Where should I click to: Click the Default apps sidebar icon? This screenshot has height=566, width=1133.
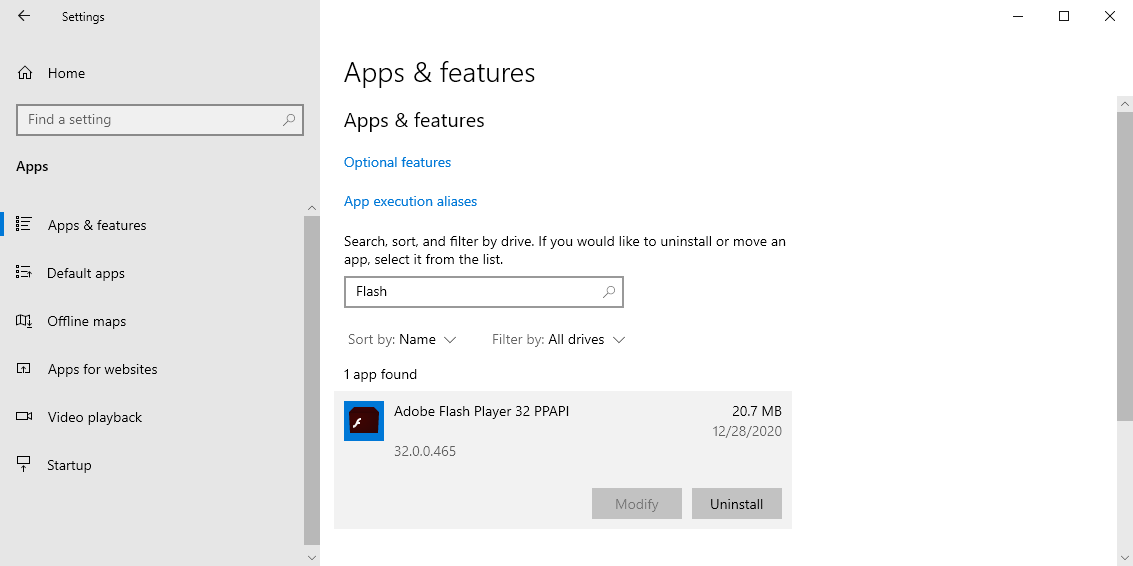coord(24,273)
